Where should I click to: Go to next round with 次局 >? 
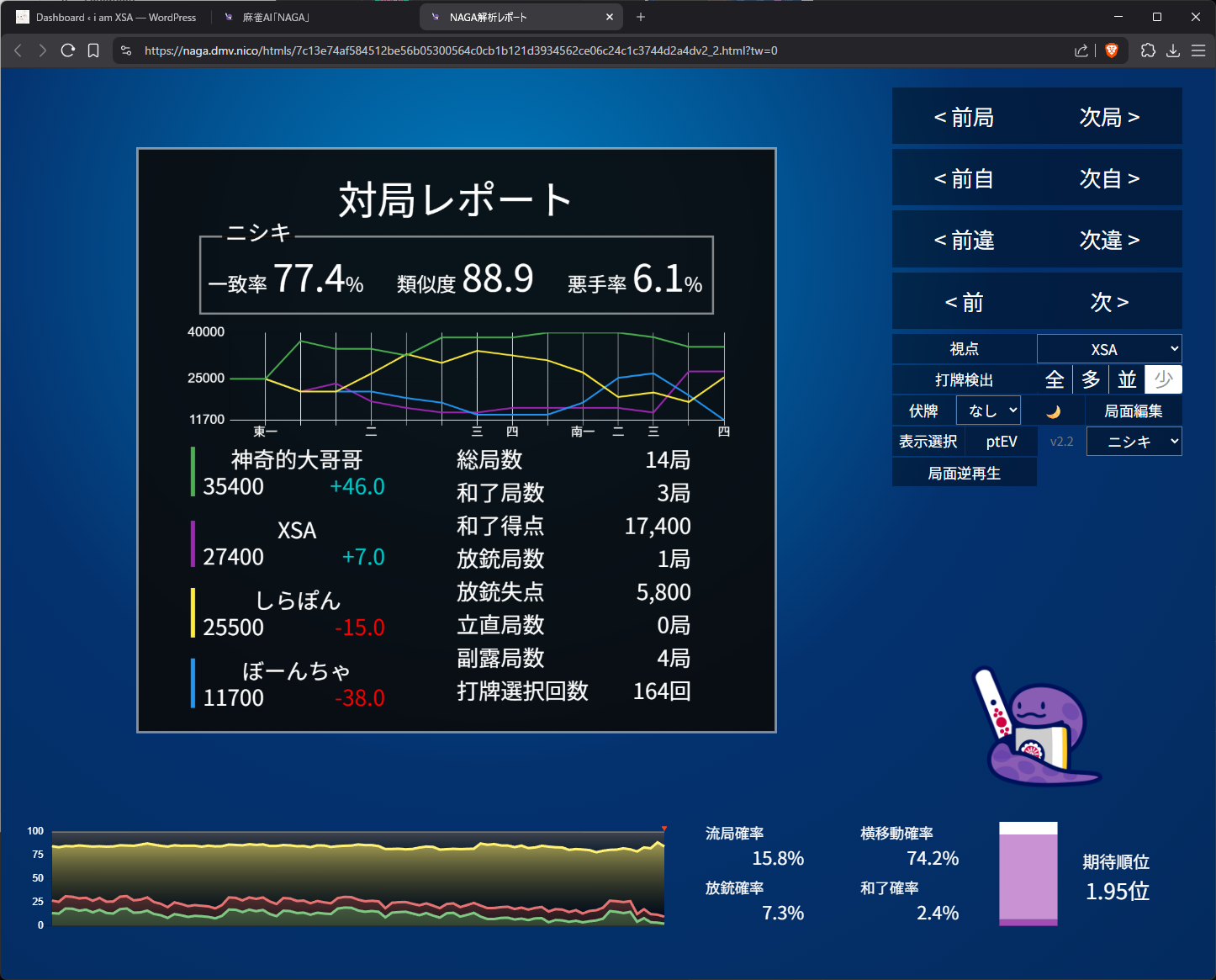pos(1109,117)
